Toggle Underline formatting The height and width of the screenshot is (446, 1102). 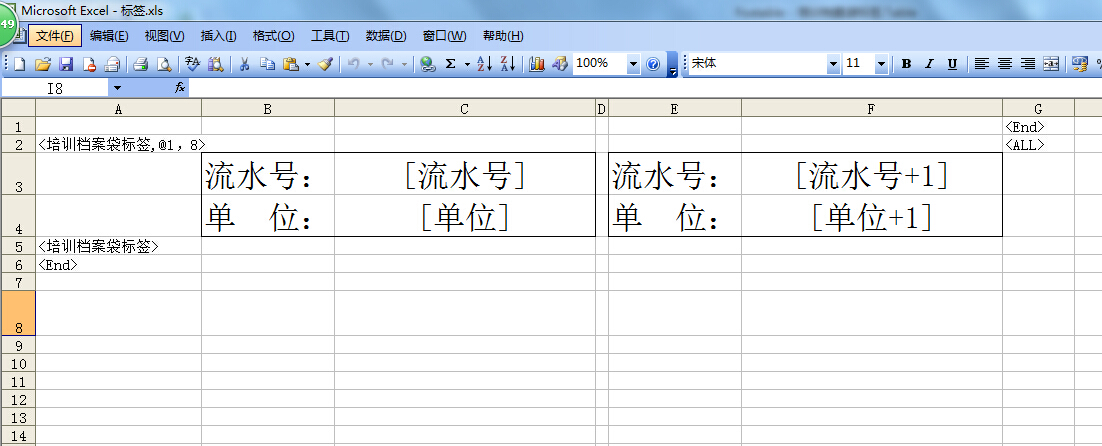pos(952,64)
